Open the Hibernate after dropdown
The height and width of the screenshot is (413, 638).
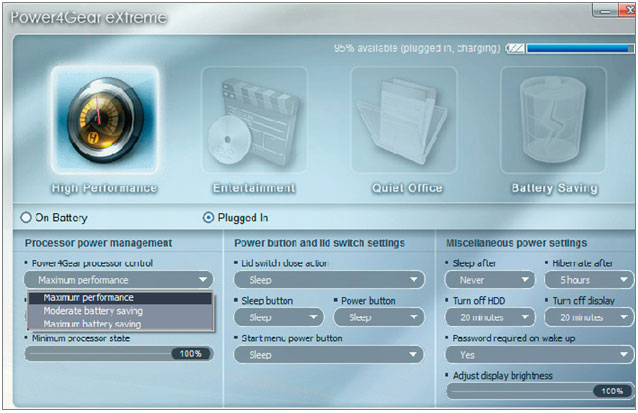coord(589,280)
